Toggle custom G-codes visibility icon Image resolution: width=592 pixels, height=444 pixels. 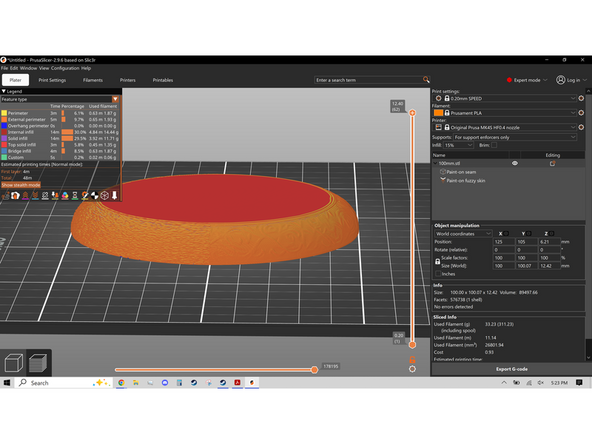coord(85,195)
